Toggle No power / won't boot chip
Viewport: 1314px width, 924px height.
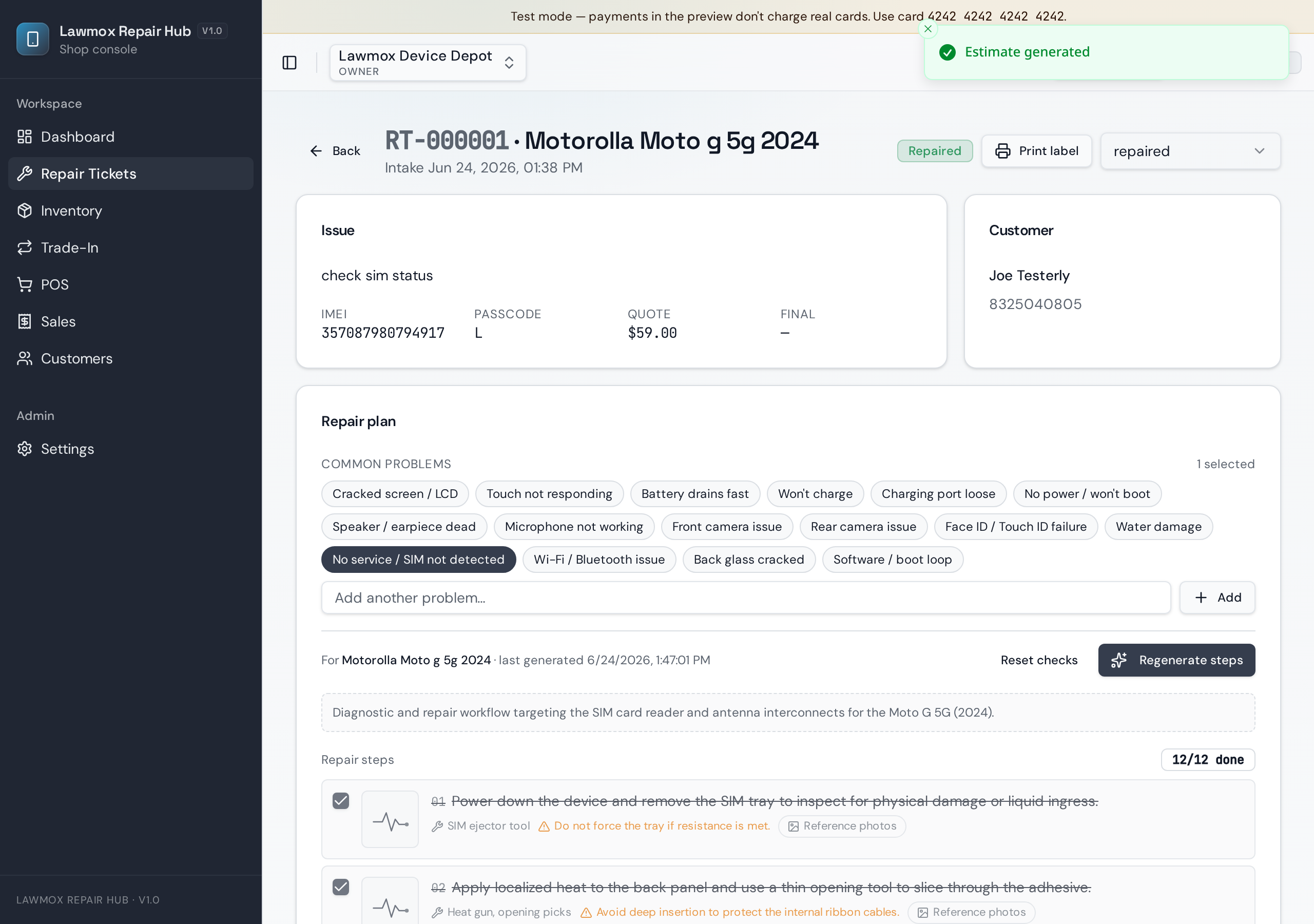pyautogui.click(x=1087, y=494)
